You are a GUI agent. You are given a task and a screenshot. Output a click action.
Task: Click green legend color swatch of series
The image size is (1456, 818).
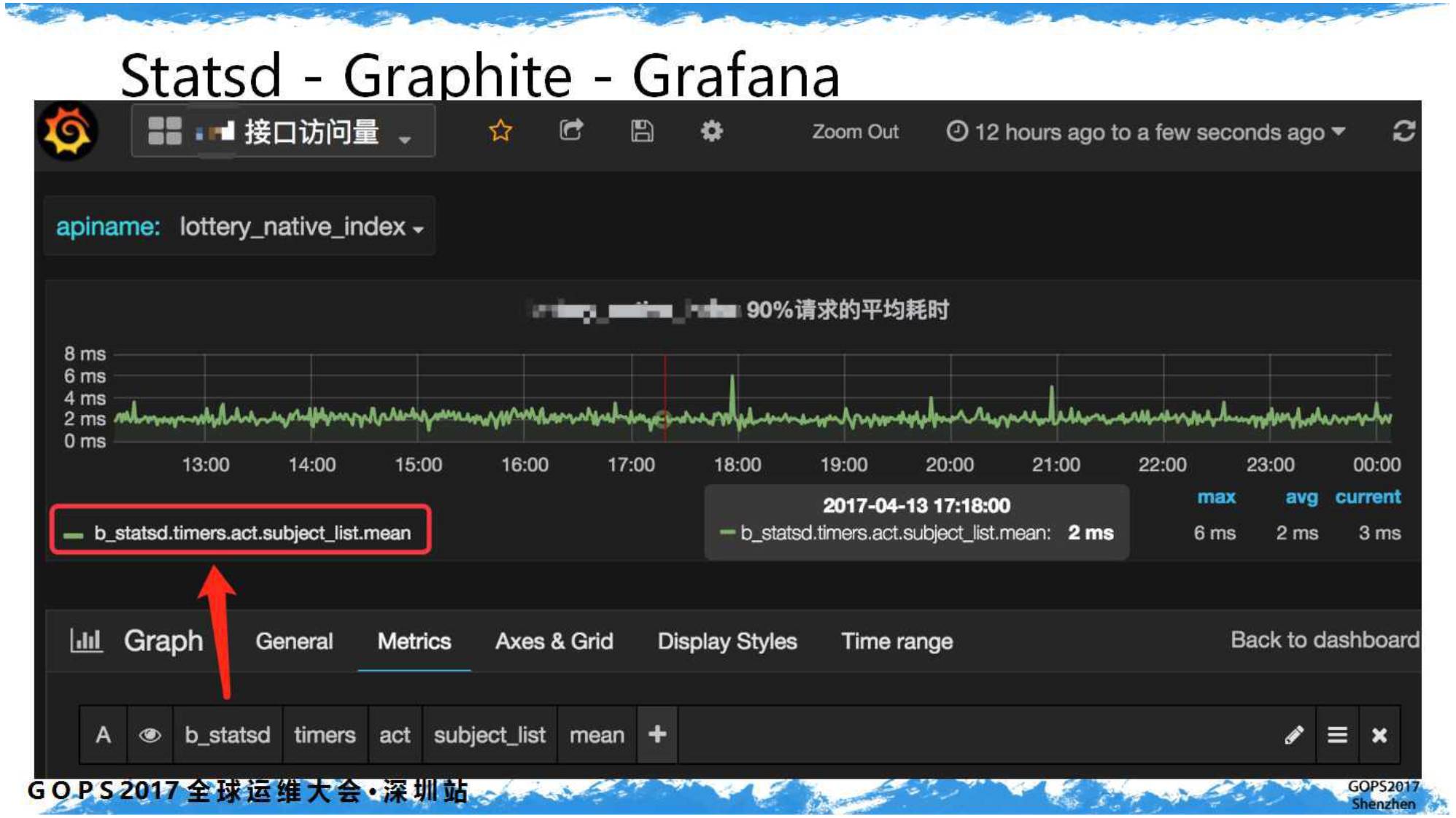[x=73, y=534]
